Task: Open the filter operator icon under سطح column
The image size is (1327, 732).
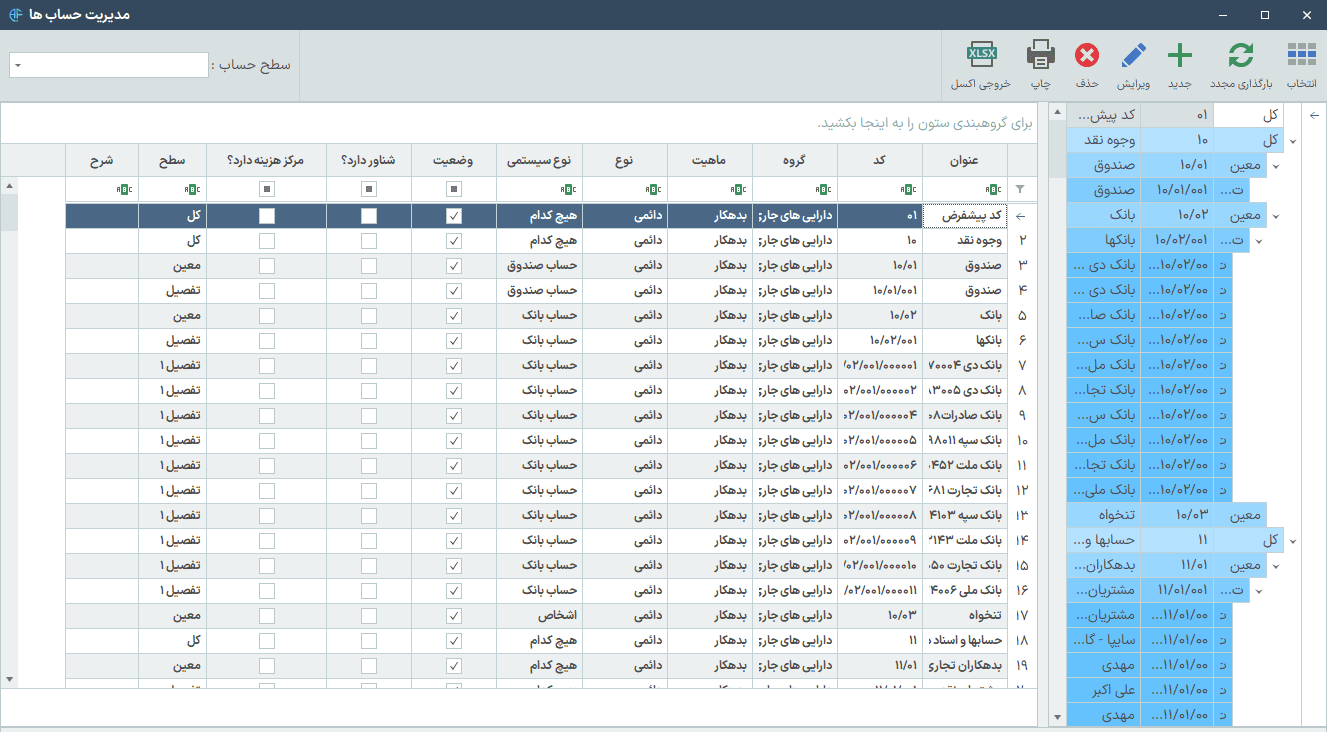Action: 193,189
